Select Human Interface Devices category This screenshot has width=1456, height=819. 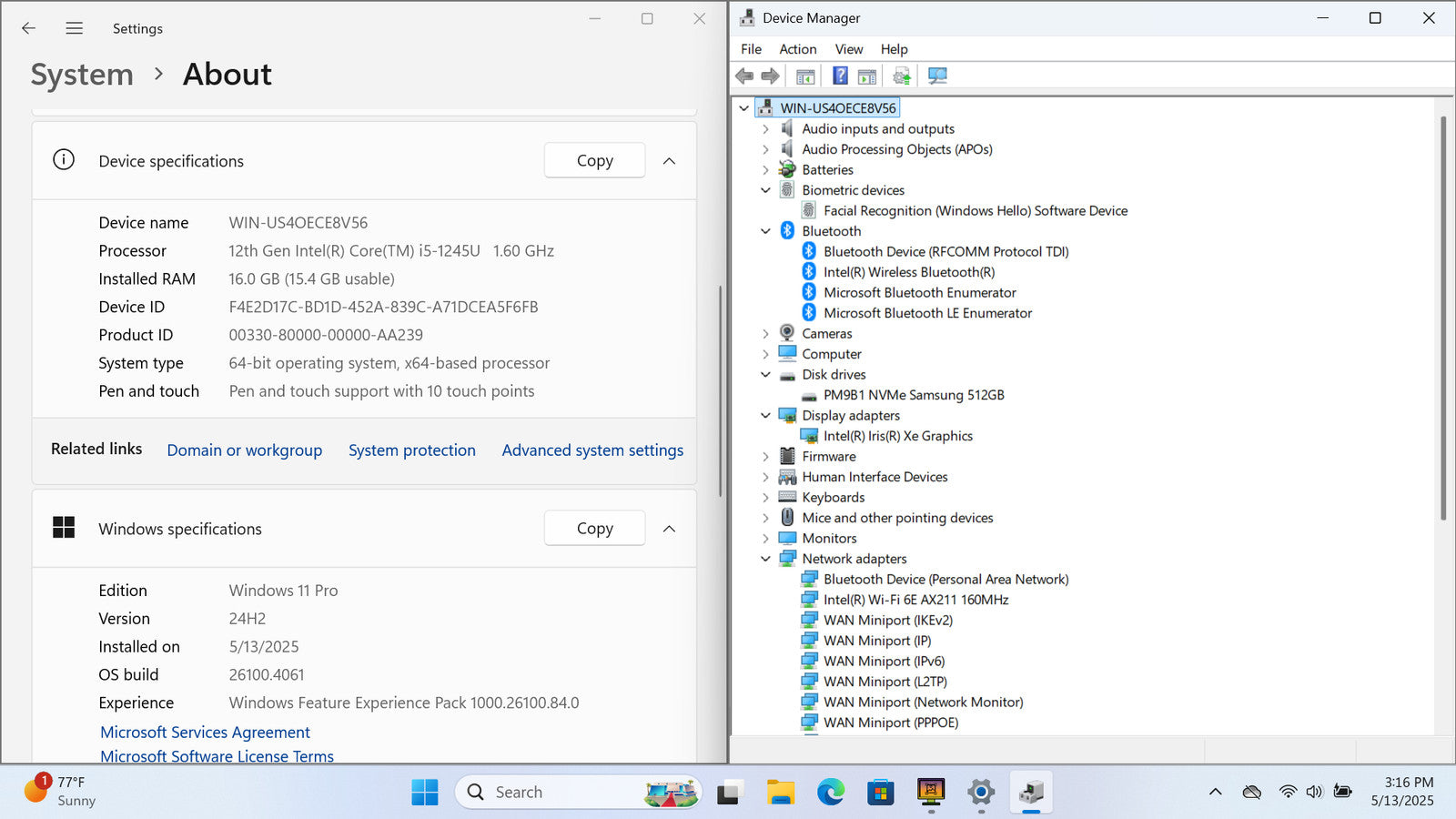[x=875, y=477]
